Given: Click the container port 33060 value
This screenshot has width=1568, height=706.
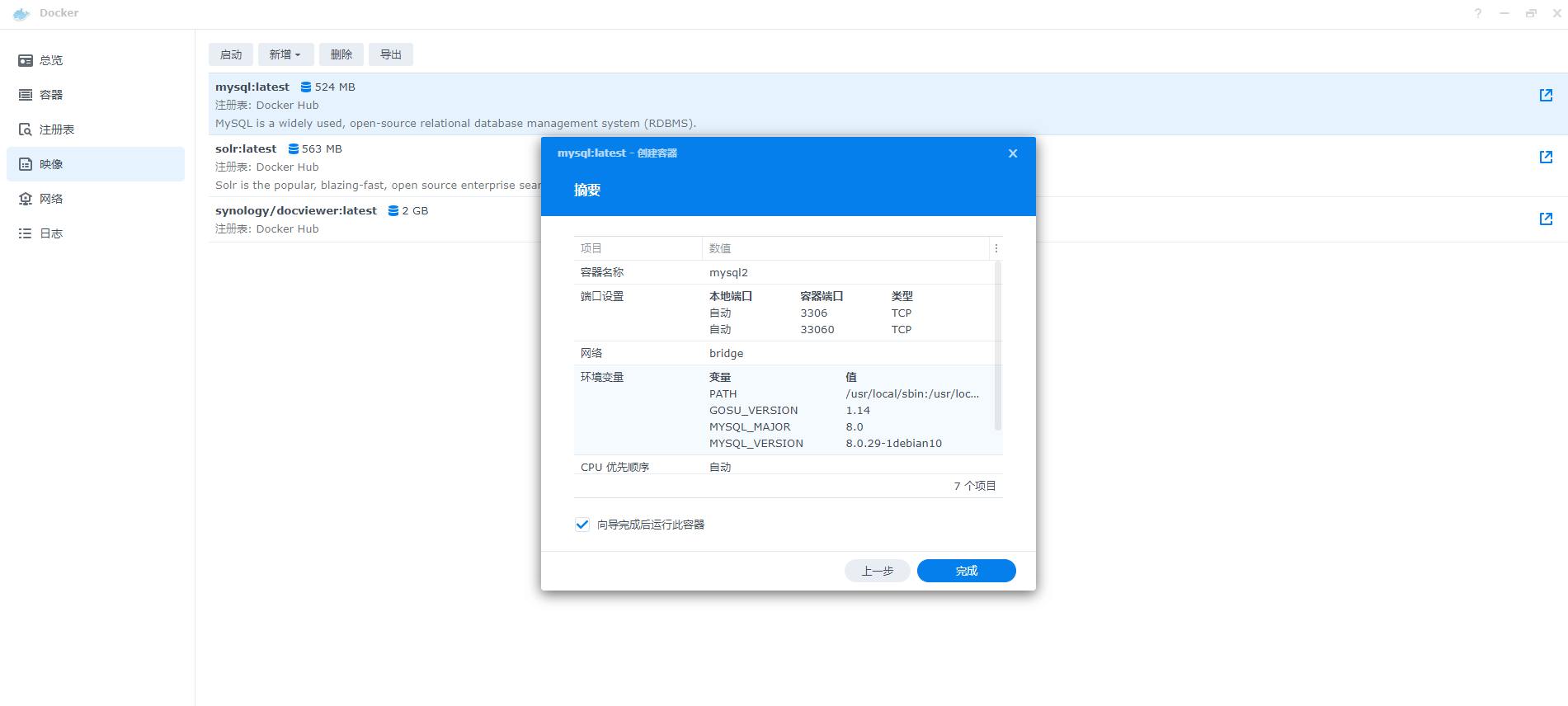Looking at the screenshot, I should (817, 329).
